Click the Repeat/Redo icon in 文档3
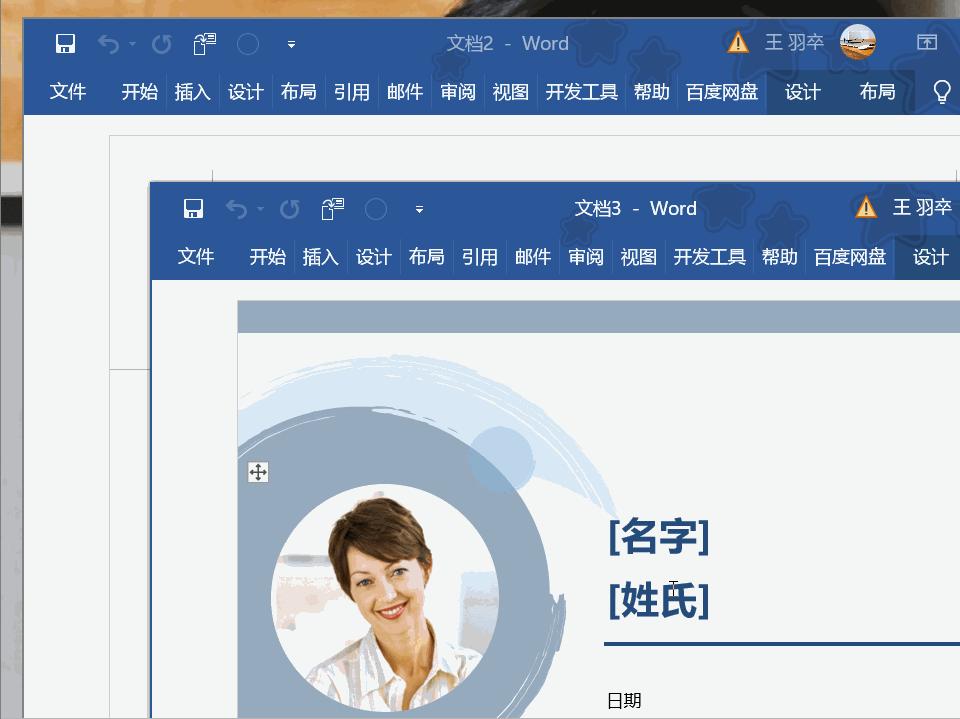The width and height of the screenshot is (960, 719). click(289, 209)
